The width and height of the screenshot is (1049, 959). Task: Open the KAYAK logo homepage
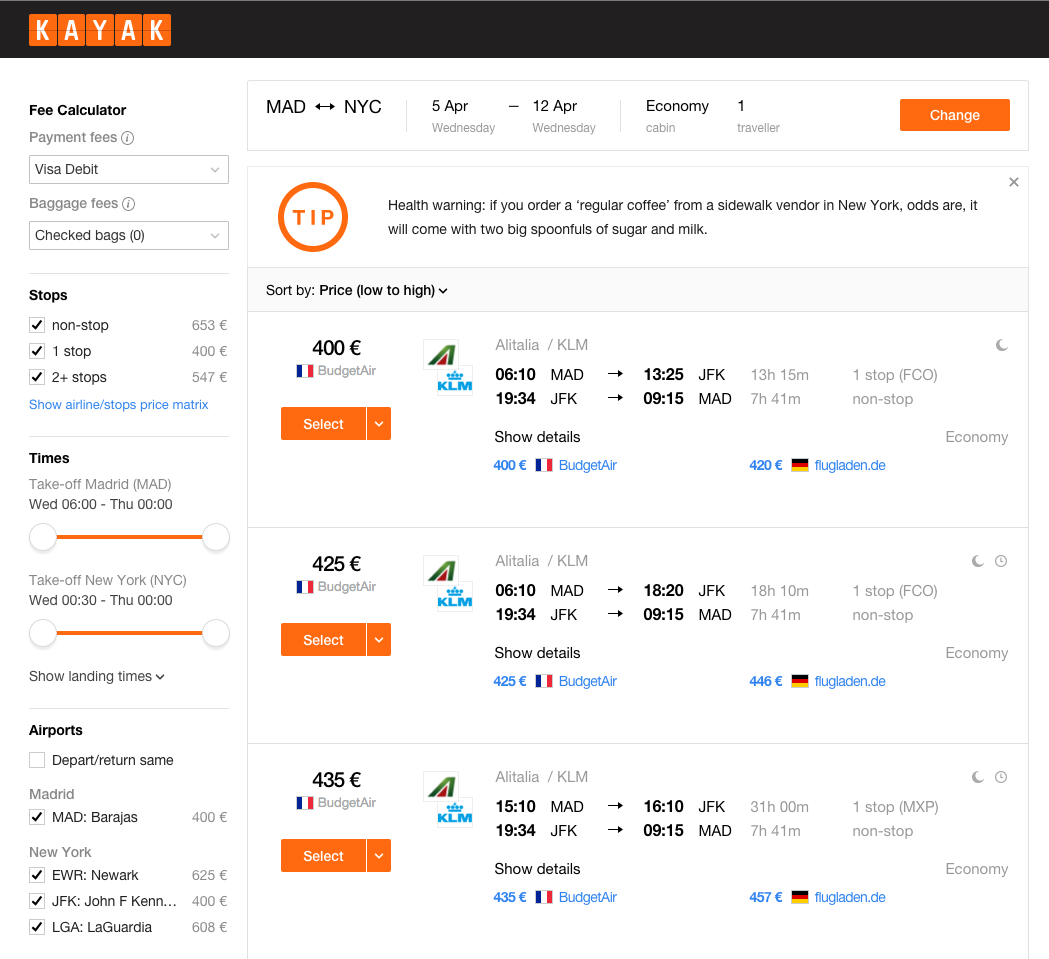point(100,30)
